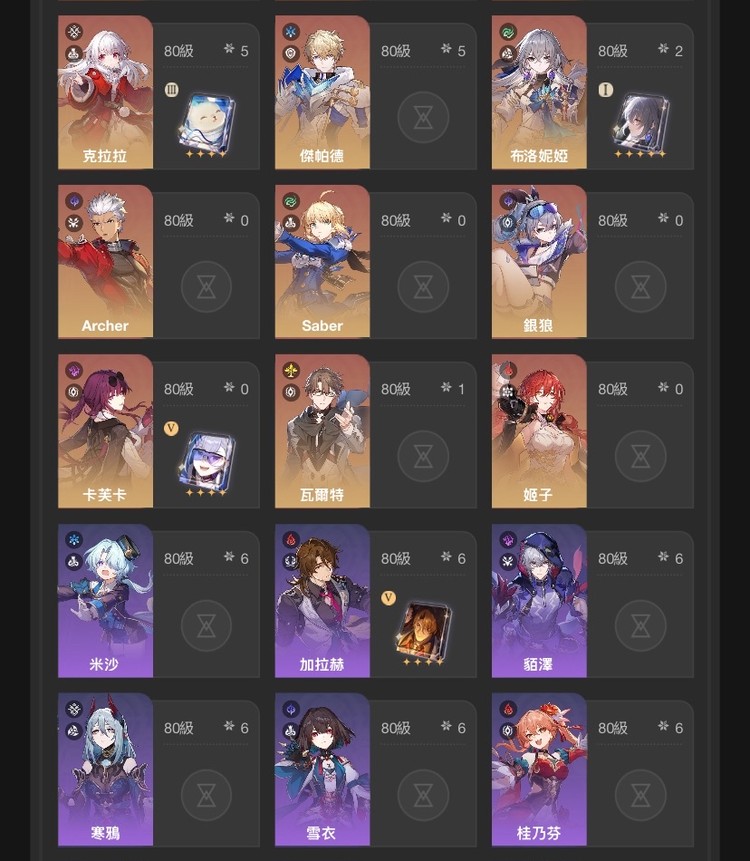Viewport: 750px width, 861px height.
Task: Click the 桂乃芬 character card
Action: click(x=539, y=769)
